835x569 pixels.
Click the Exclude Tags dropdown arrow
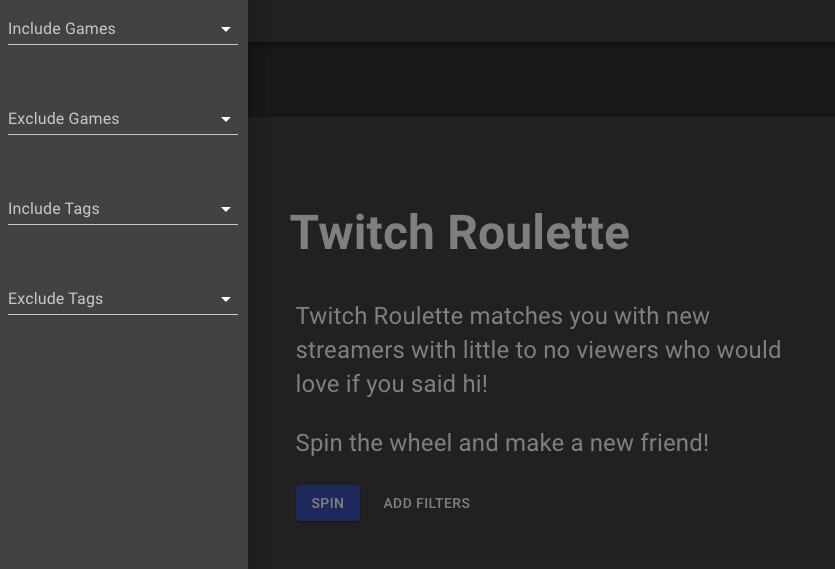pos(226,300)
